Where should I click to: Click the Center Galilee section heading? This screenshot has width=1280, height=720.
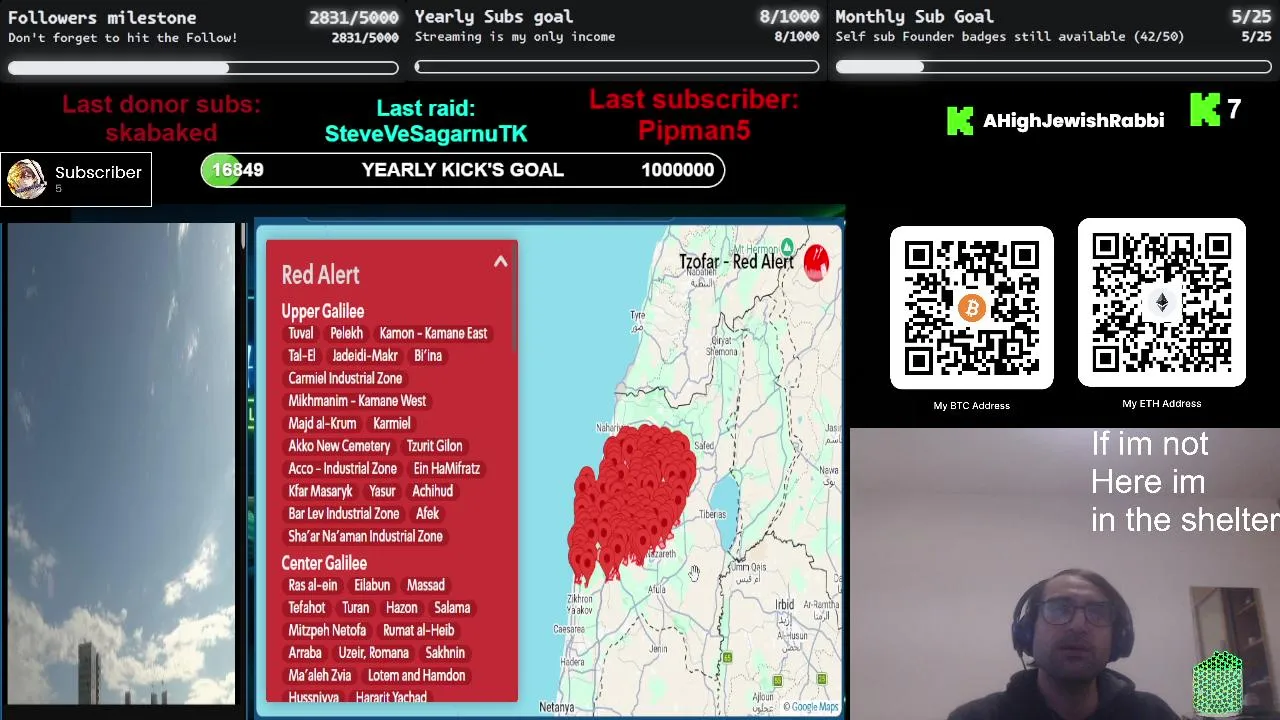click(x=324, y=563)
